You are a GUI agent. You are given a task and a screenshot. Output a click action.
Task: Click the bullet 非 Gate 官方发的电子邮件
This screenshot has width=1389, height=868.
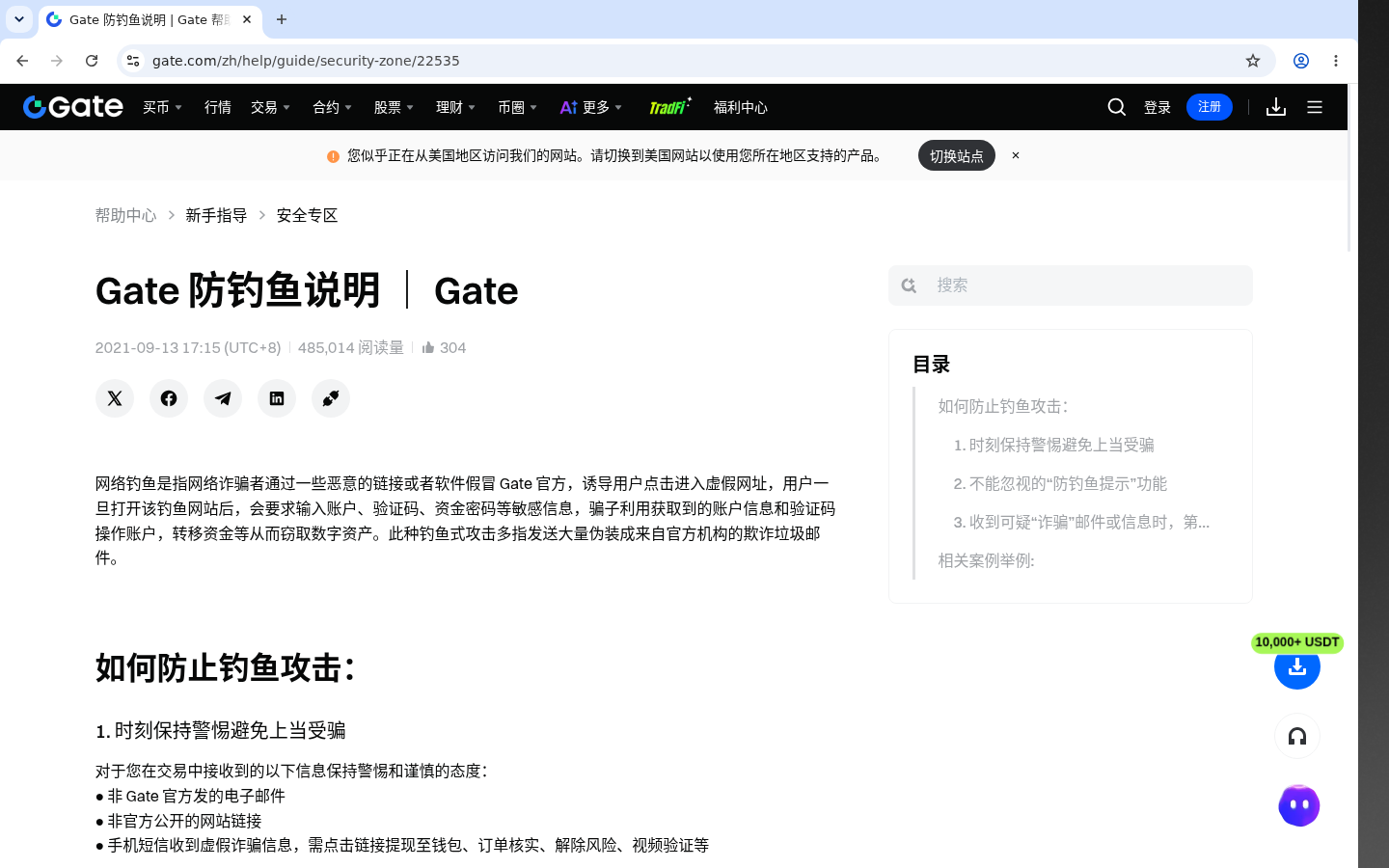[190, 796]
